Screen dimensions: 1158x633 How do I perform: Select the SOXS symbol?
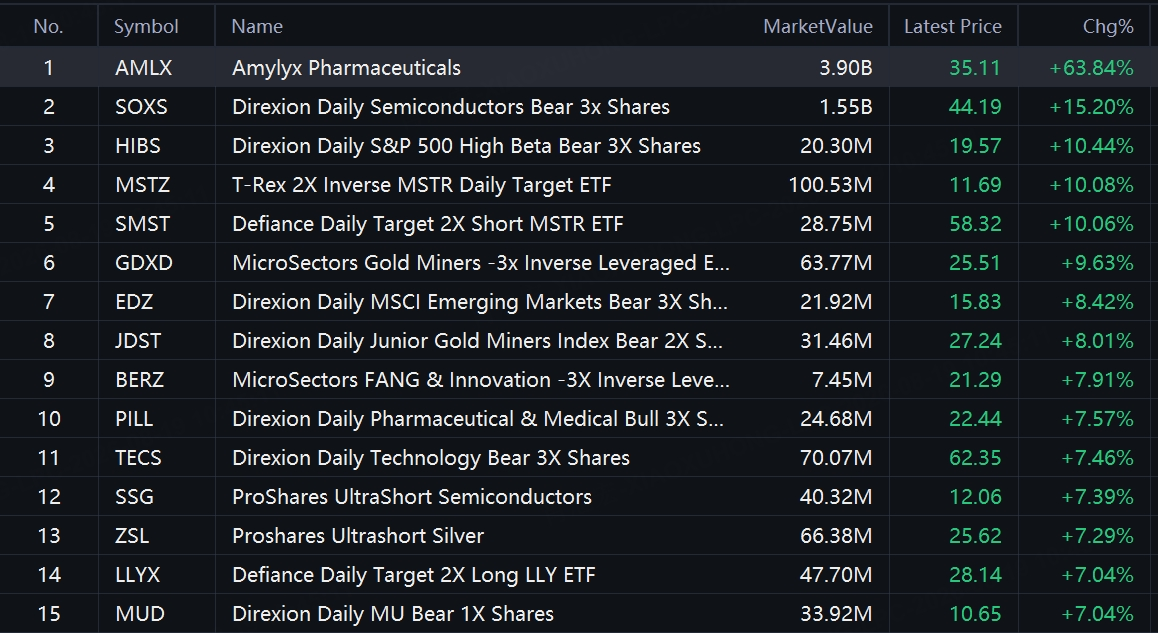tap(141, 107)
